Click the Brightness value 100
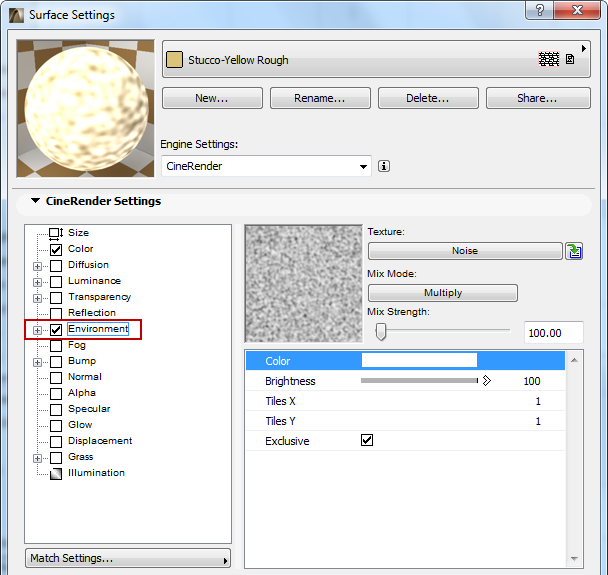The height and width of the screenshot is (575, 608). 532,381
